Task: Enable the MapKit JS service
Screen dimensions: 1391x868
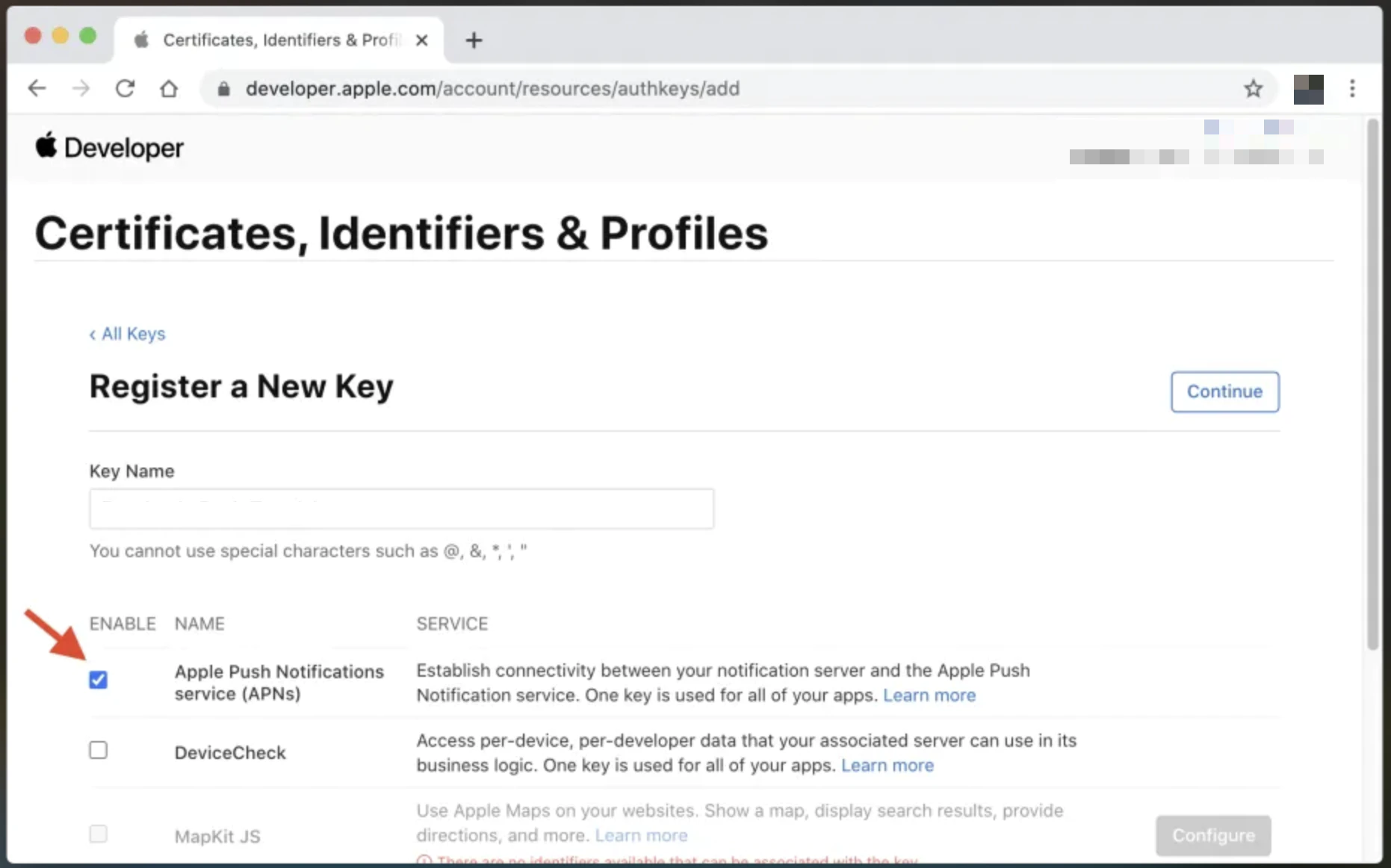Action: coord(98,834)
